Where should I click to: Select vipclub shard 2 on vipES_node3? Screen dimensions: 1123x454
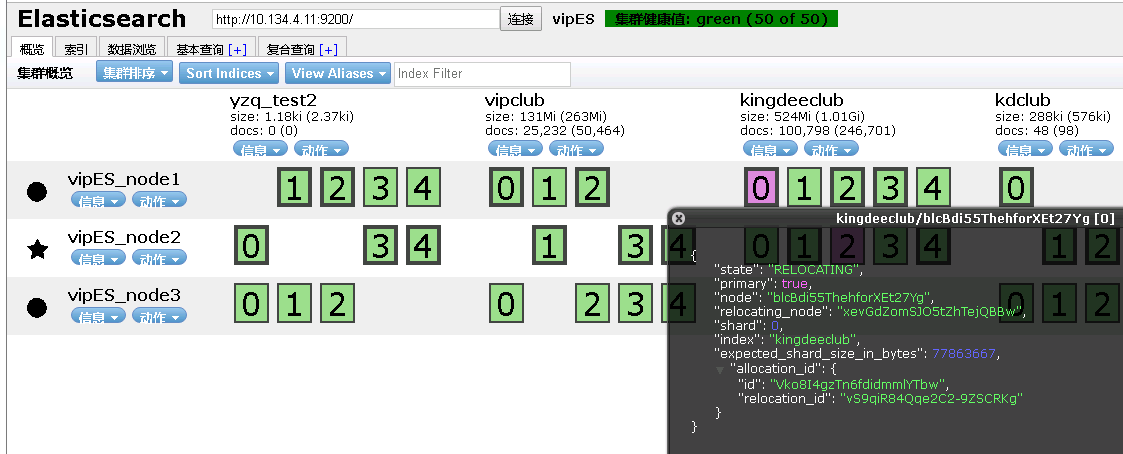coord(592,304)
